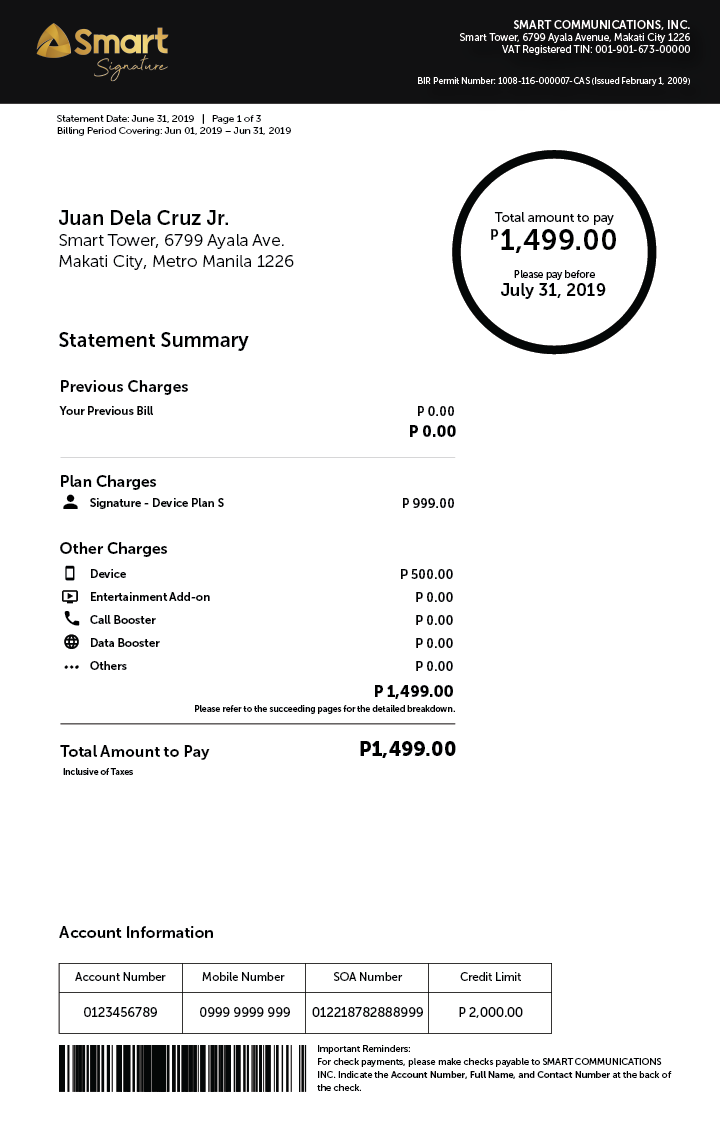720x1132 pixels.
Task: Click the three-dots Others icon
Action: pyautogui.click(x=71, y=666)
